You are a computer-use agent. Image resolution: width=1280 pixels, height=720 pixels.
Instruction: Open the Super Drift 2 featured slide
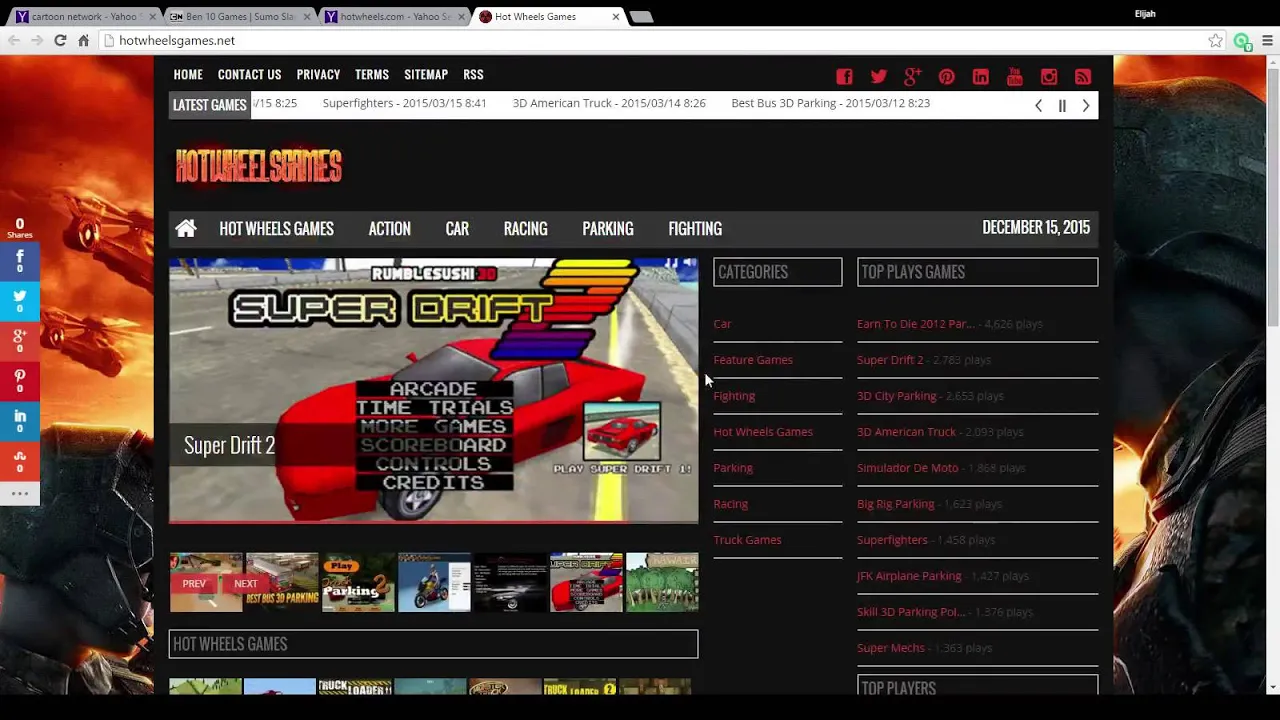(433, 390)
